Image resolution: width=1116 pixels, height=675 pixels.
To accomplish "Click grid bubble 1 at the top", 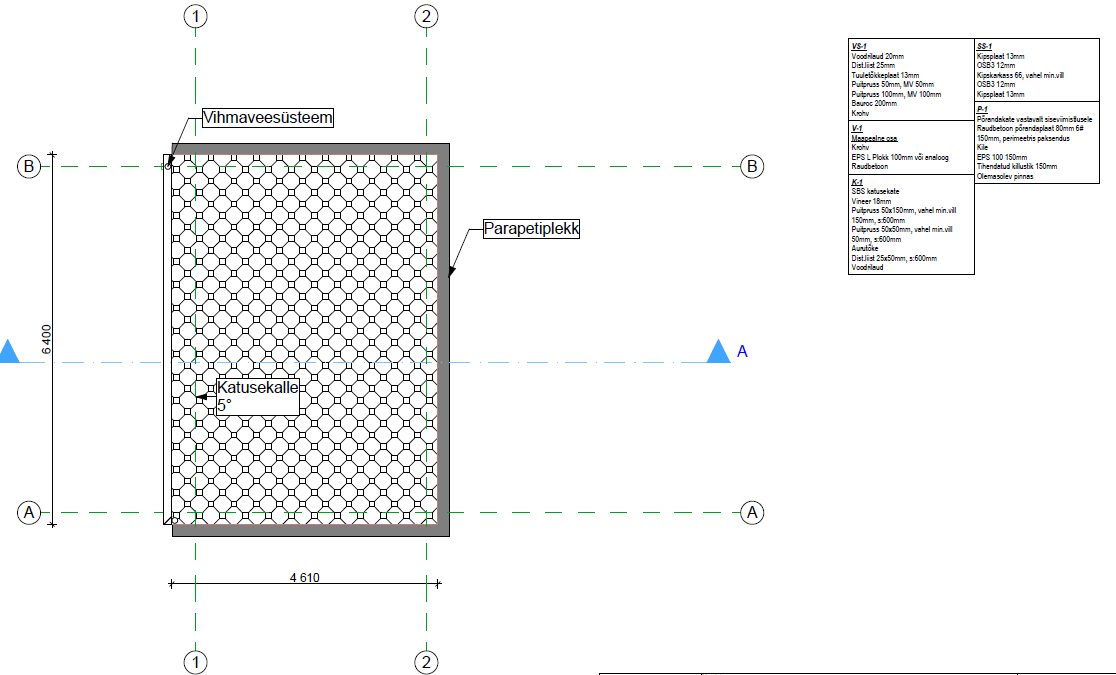I will [x=196, y=16].
